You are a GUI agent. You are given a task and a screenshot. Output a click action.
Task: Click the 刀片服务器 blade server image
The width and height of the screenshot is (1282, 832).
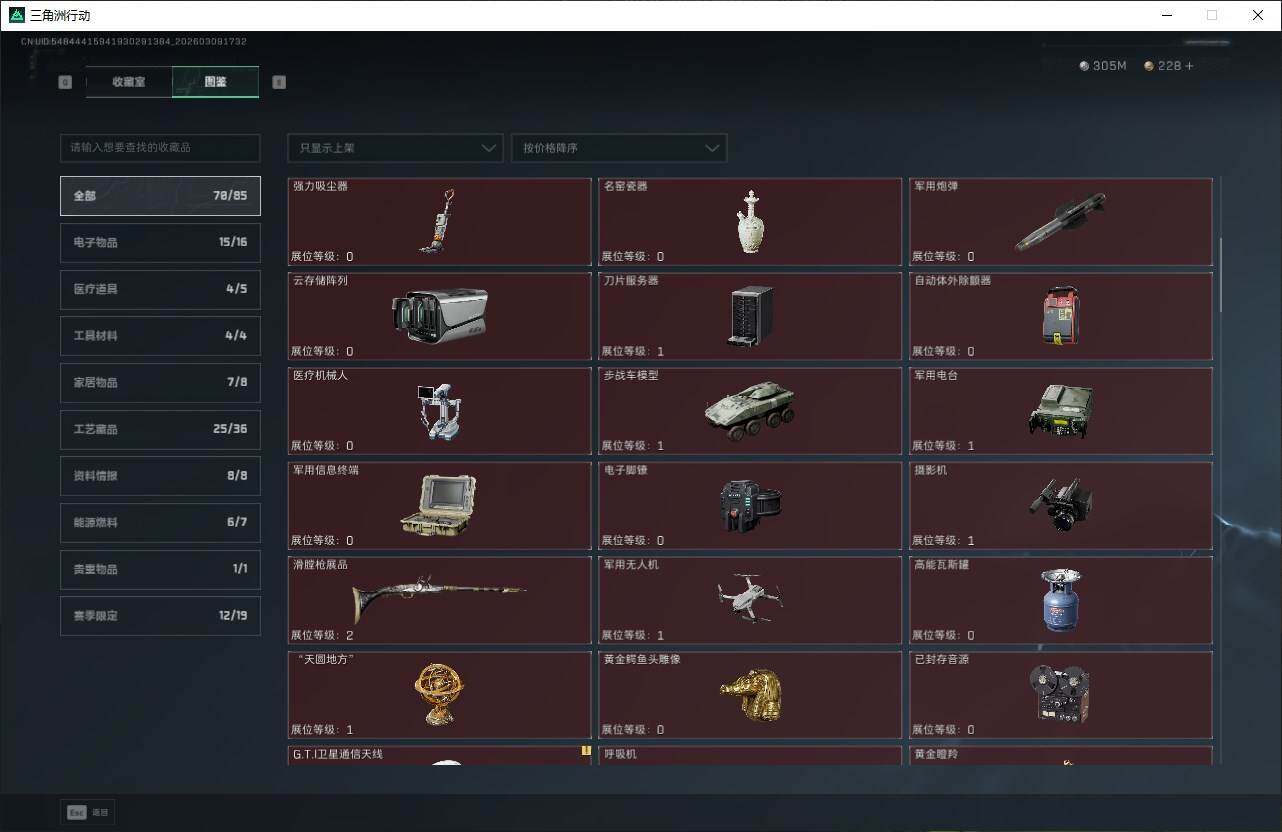[x=751, y=316]
